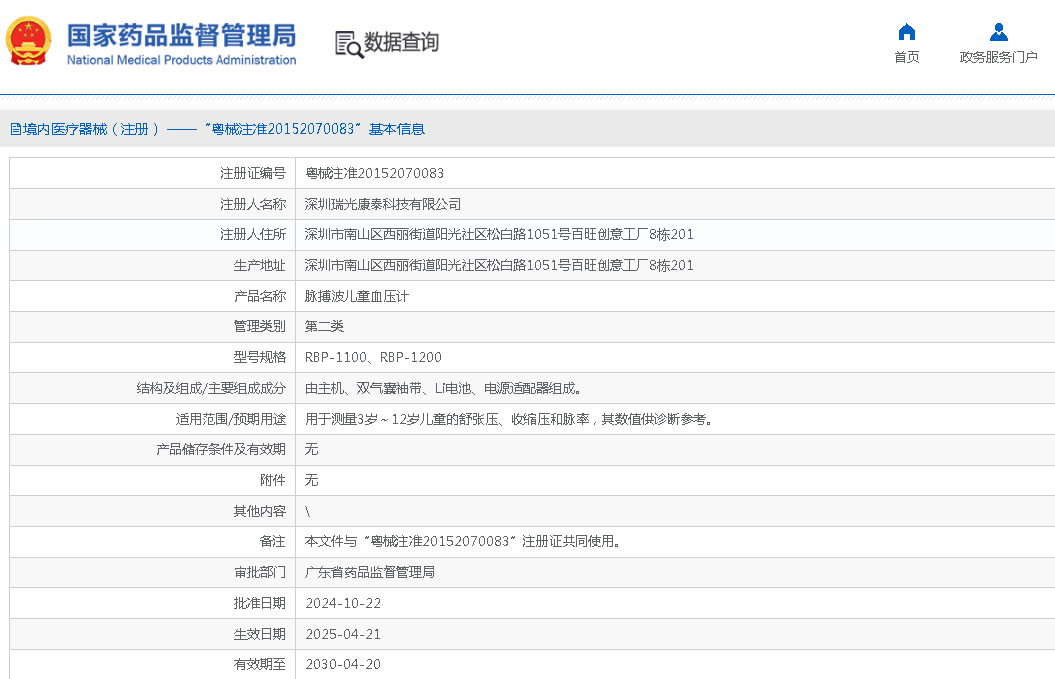Image resolution: width=1055 pixels, height=679 pixels.
Task: Click the 数据查询 magnifier document icon
Action: pos(348,44)
